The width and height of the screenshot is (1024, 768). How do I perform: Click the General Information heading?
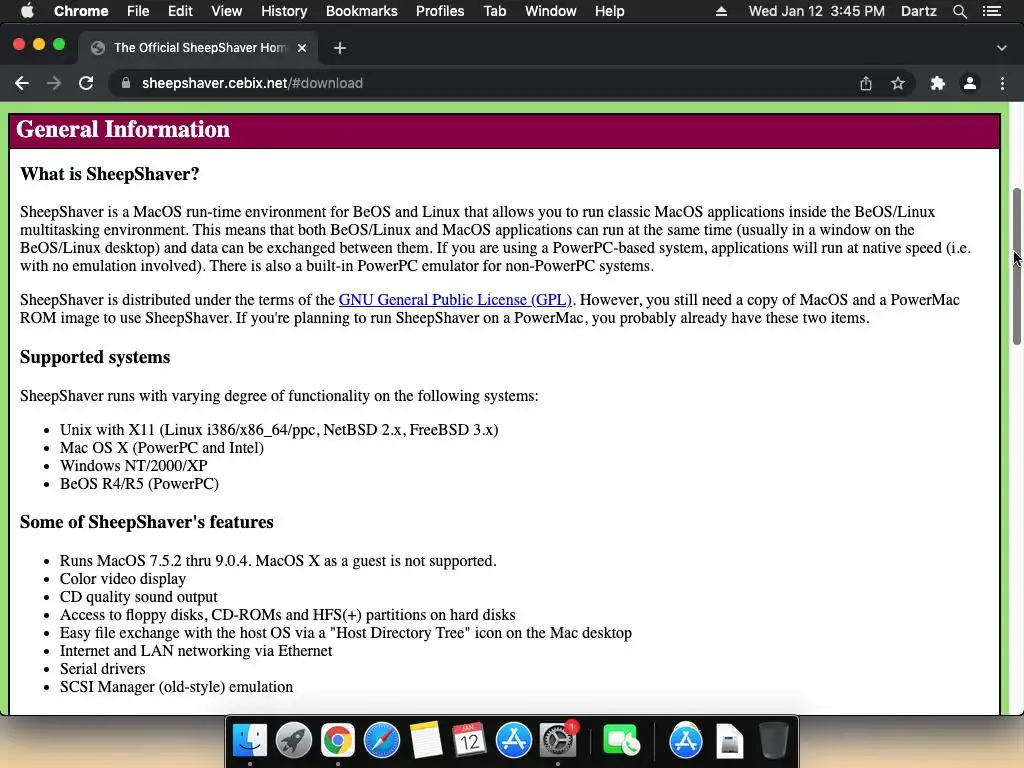[123, 129]
